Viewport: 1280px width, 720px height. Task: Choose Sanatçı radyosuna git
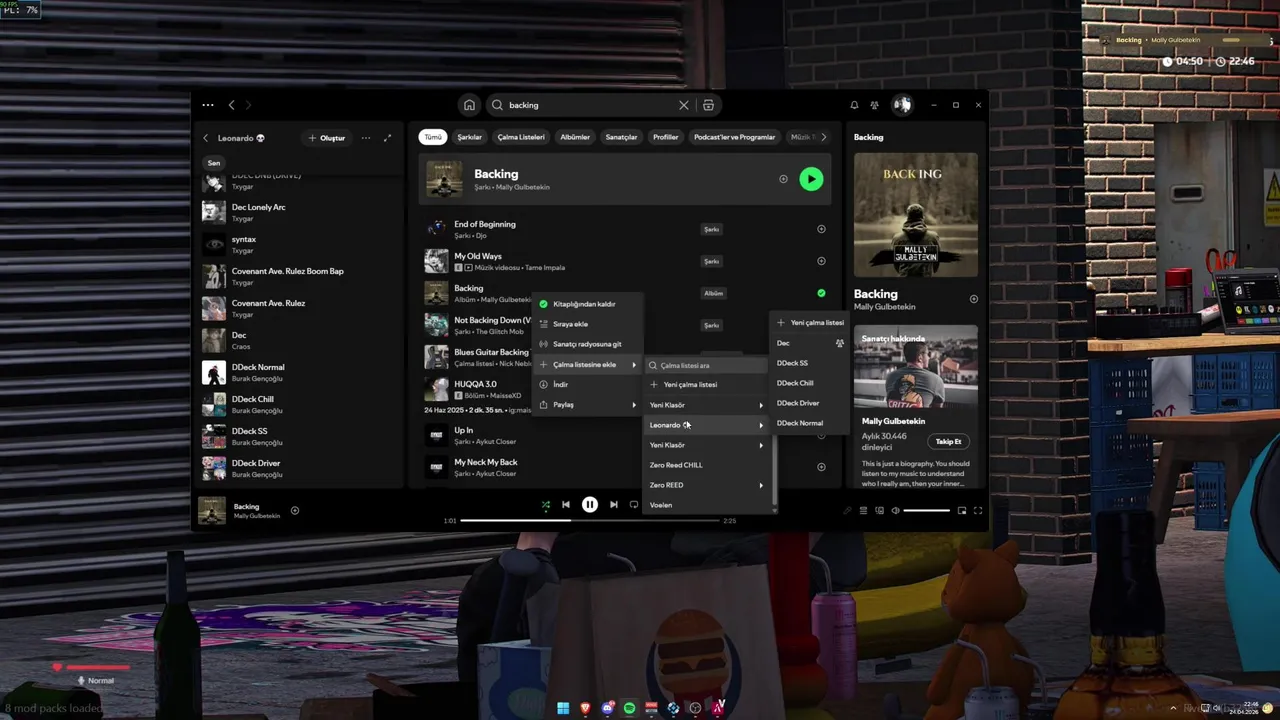[x=587, y=344]
